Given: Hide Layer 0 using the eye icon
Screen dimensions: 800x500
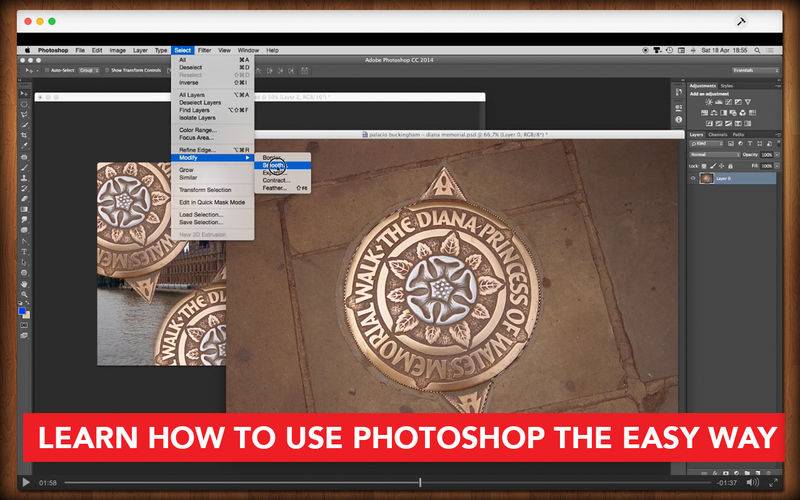Looking at the screenshot, I should pos(693,178).
